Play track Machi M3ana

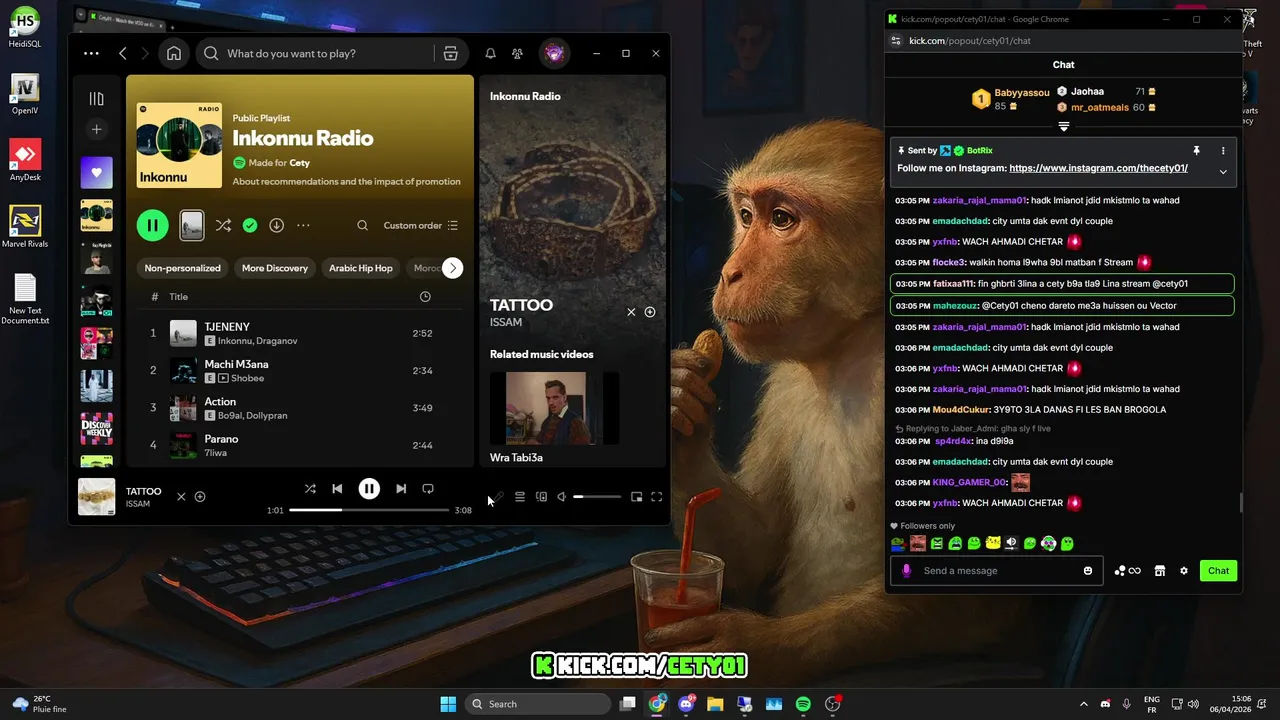(300, 371)
